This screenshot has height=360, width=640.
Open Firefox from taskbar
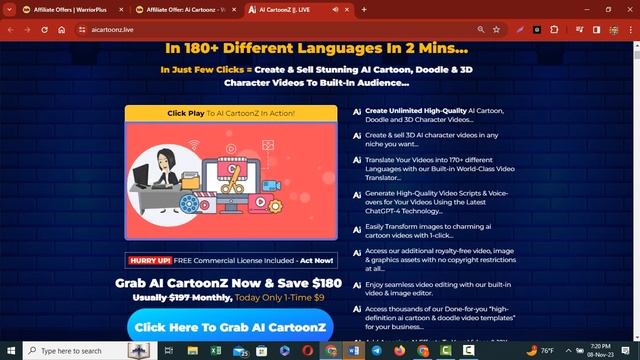coord(400,350)
